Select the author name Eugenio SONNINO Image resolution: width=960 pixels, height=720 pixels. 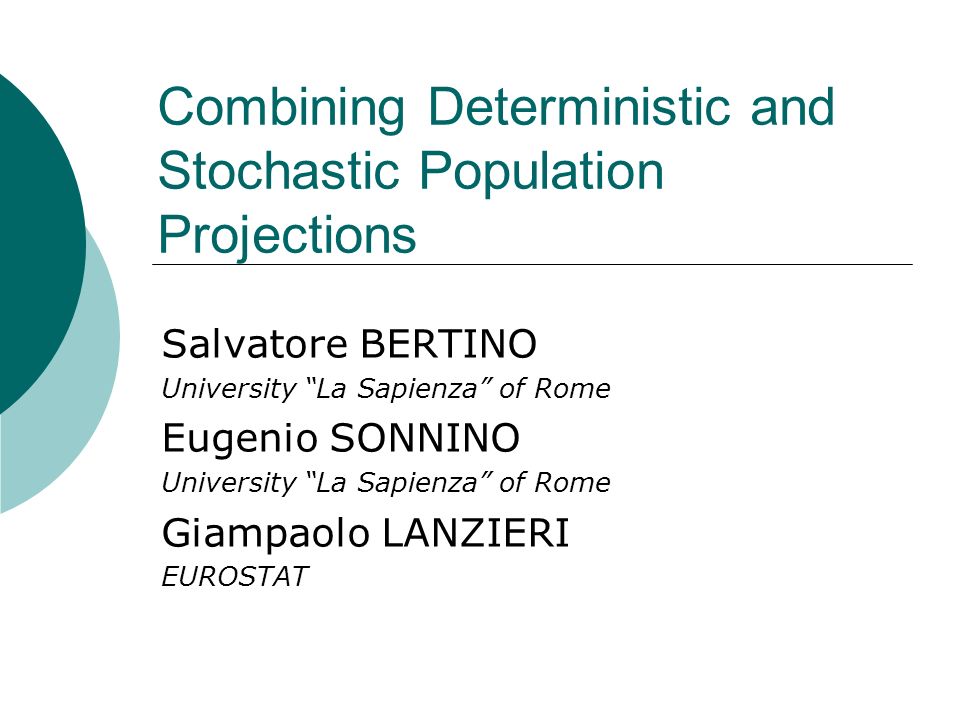pos(340,439)
